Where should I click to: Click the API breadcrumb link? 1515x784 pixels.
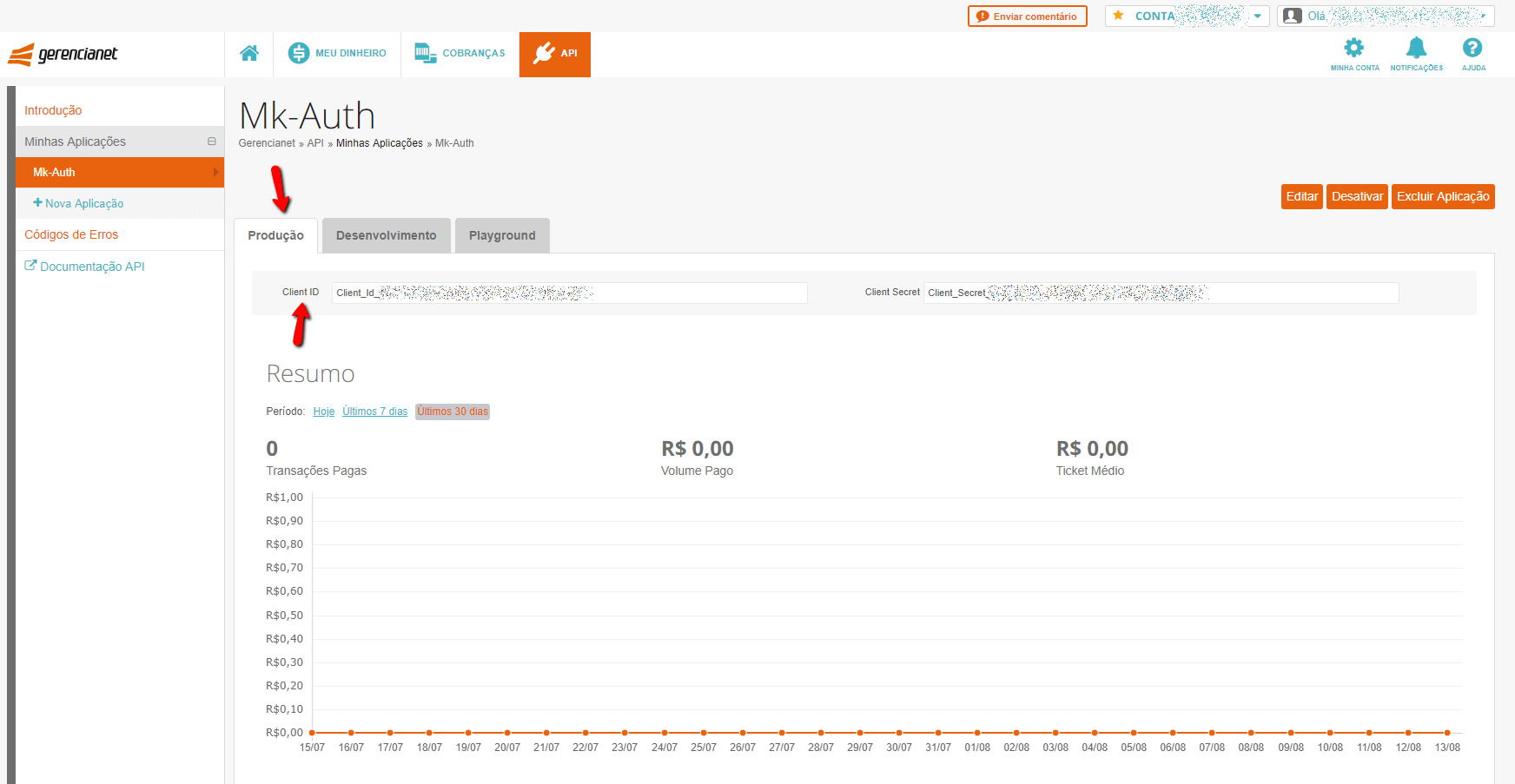(315, 143)
